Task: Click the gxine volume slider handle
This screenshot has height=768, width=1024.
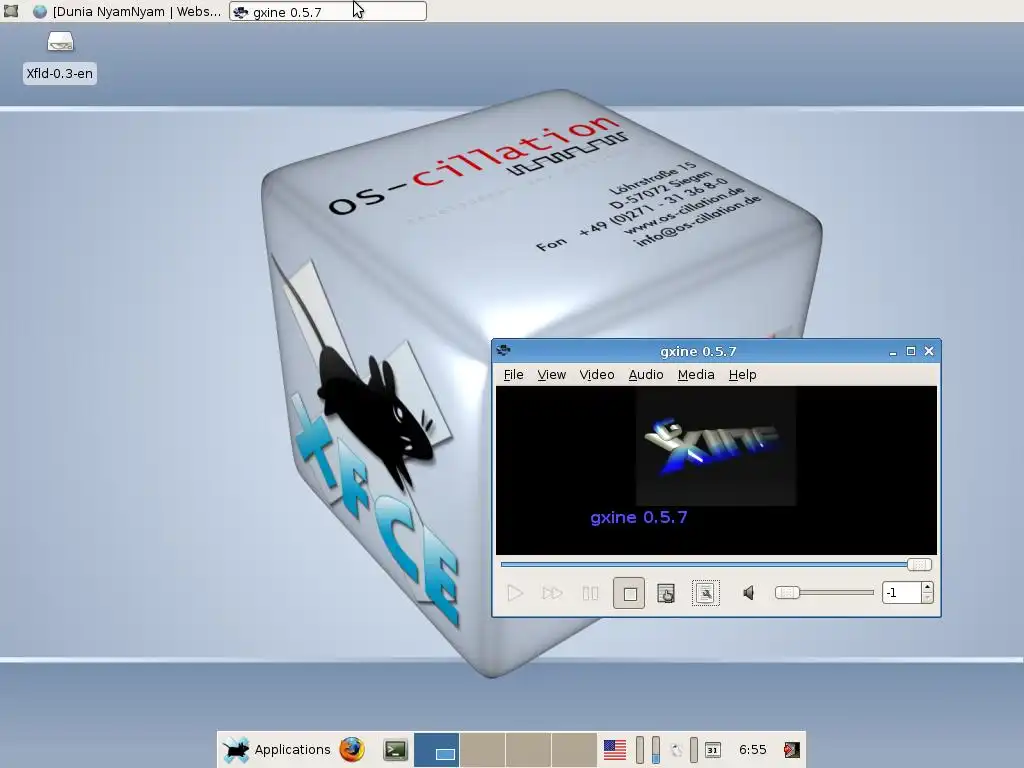Action: pyautogui.click(x=787, y=592)
